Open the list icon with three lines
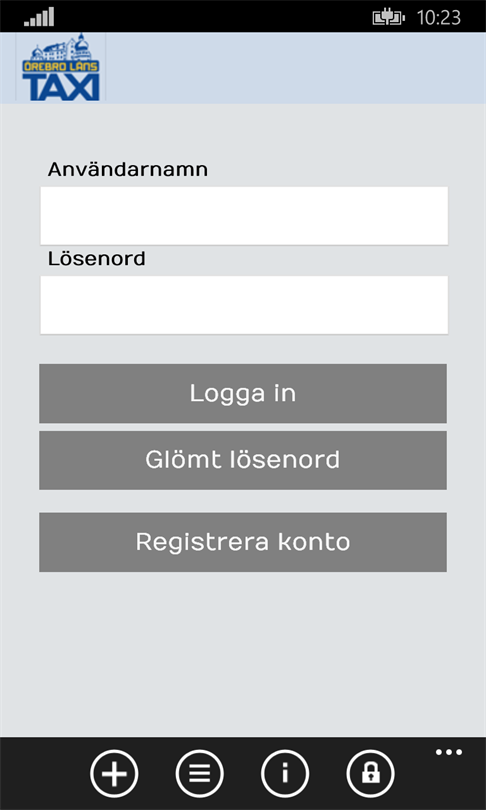The image size is (486, 810). [x=200, y=773]
